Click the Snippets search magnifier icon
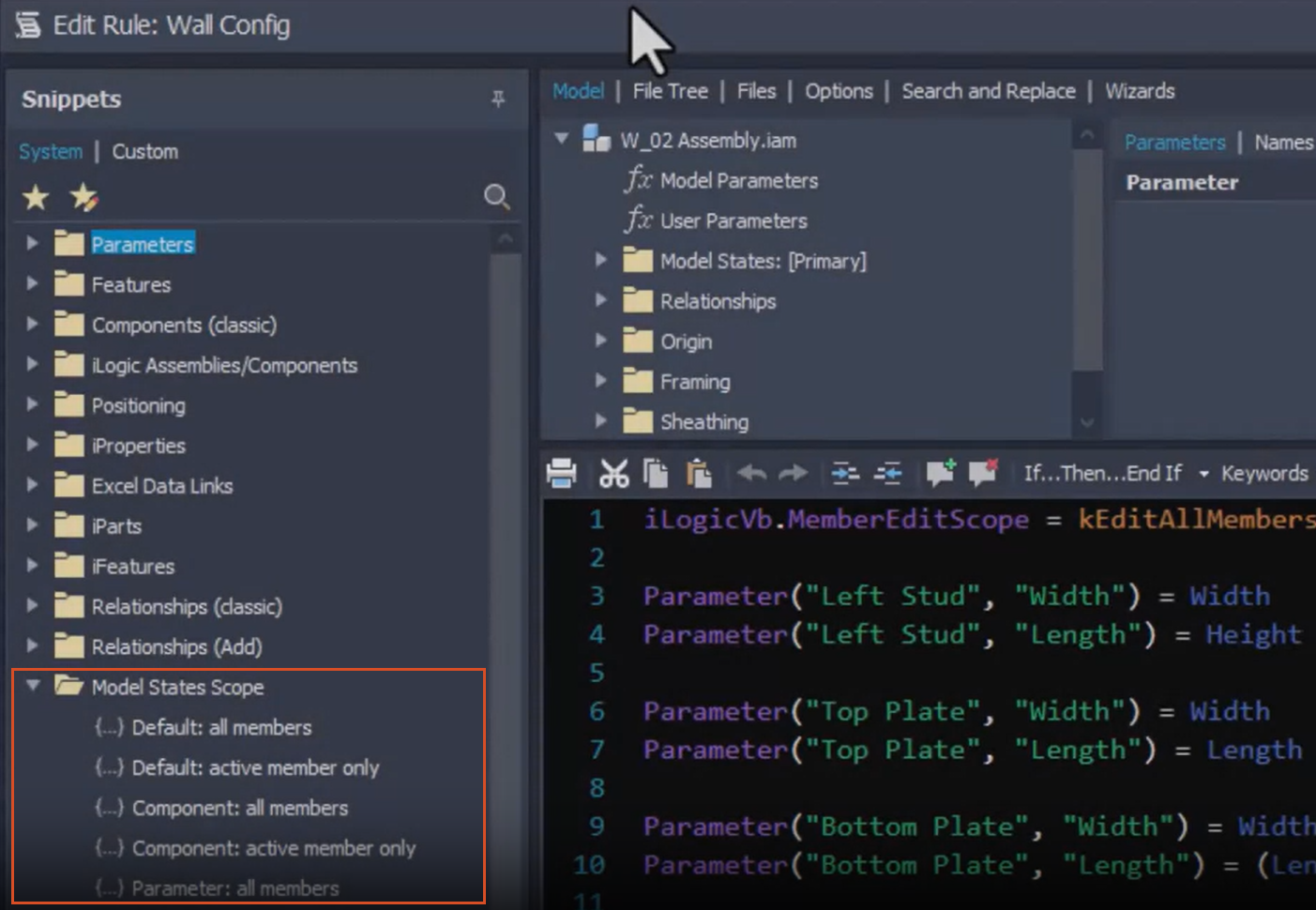 pyautogui.click(x=496, y=196)
